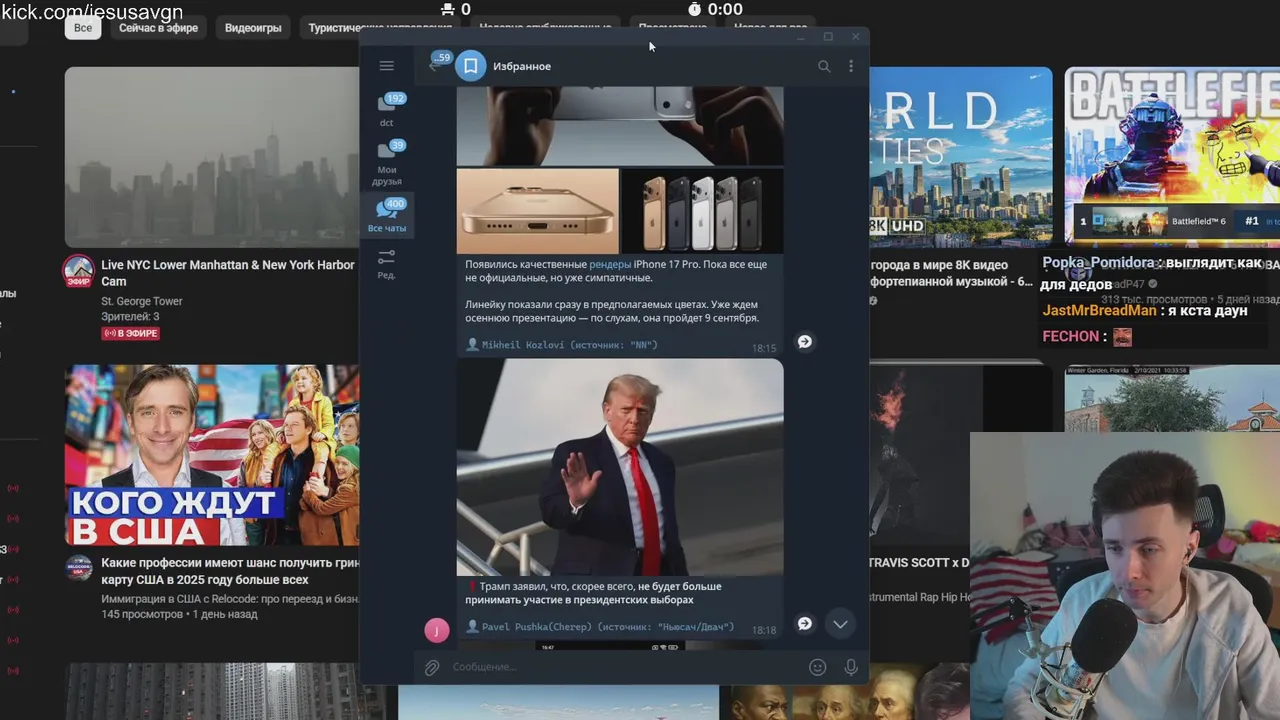Open Live NYC Lower Manhattan stream thumbnail
This screenshot has width=1280, height=720.
click(212, 157)
